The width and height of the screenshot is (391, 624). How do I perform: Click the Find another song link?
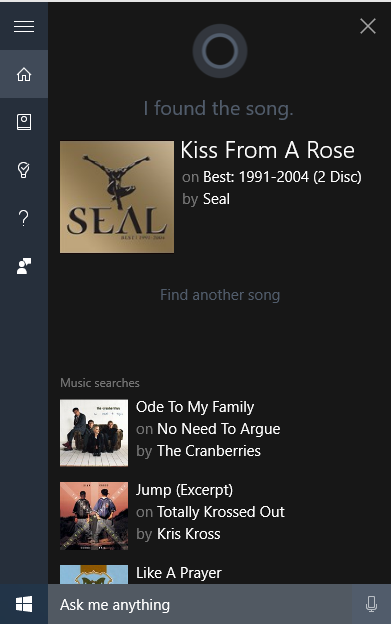220,295
